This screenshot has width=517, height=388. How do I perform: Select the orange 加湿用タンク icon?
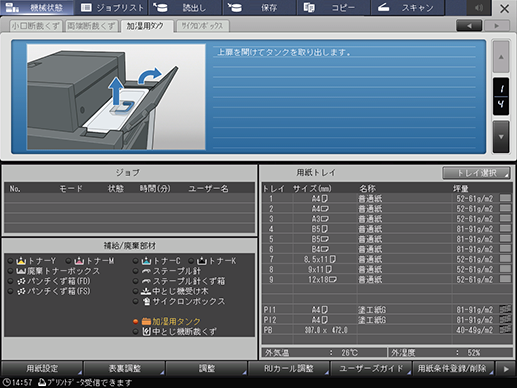point(146,321)
